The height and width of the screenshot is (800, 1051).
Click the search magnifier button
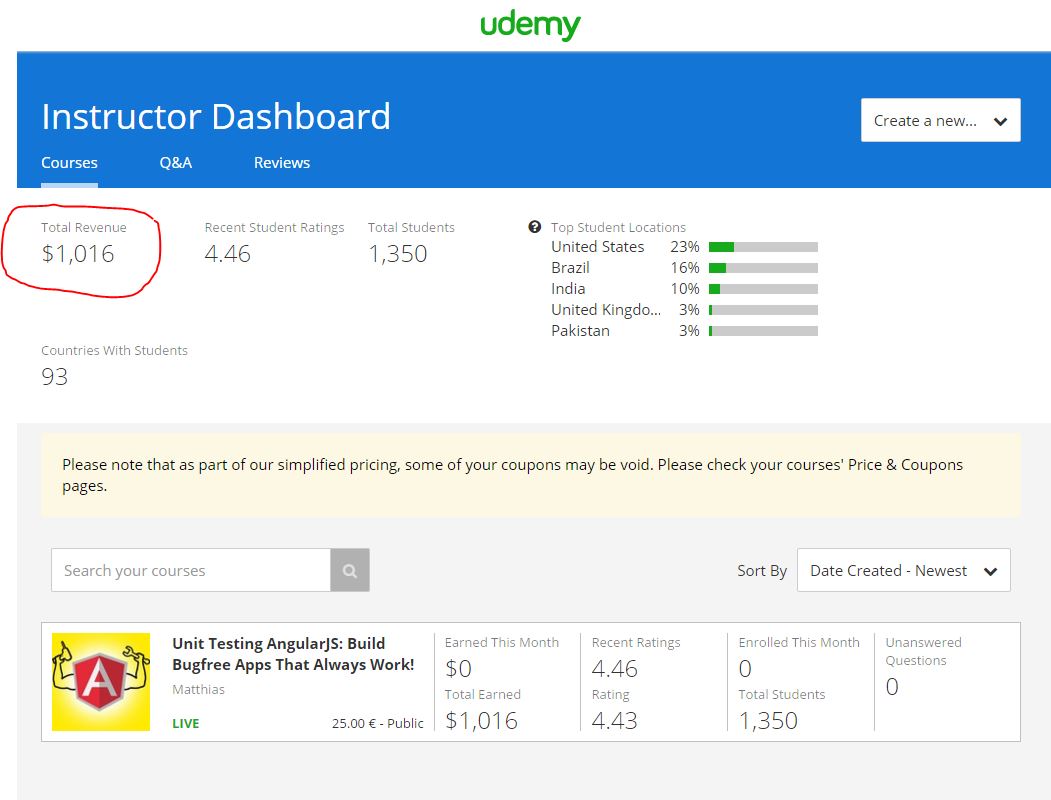tap(350, 570)
